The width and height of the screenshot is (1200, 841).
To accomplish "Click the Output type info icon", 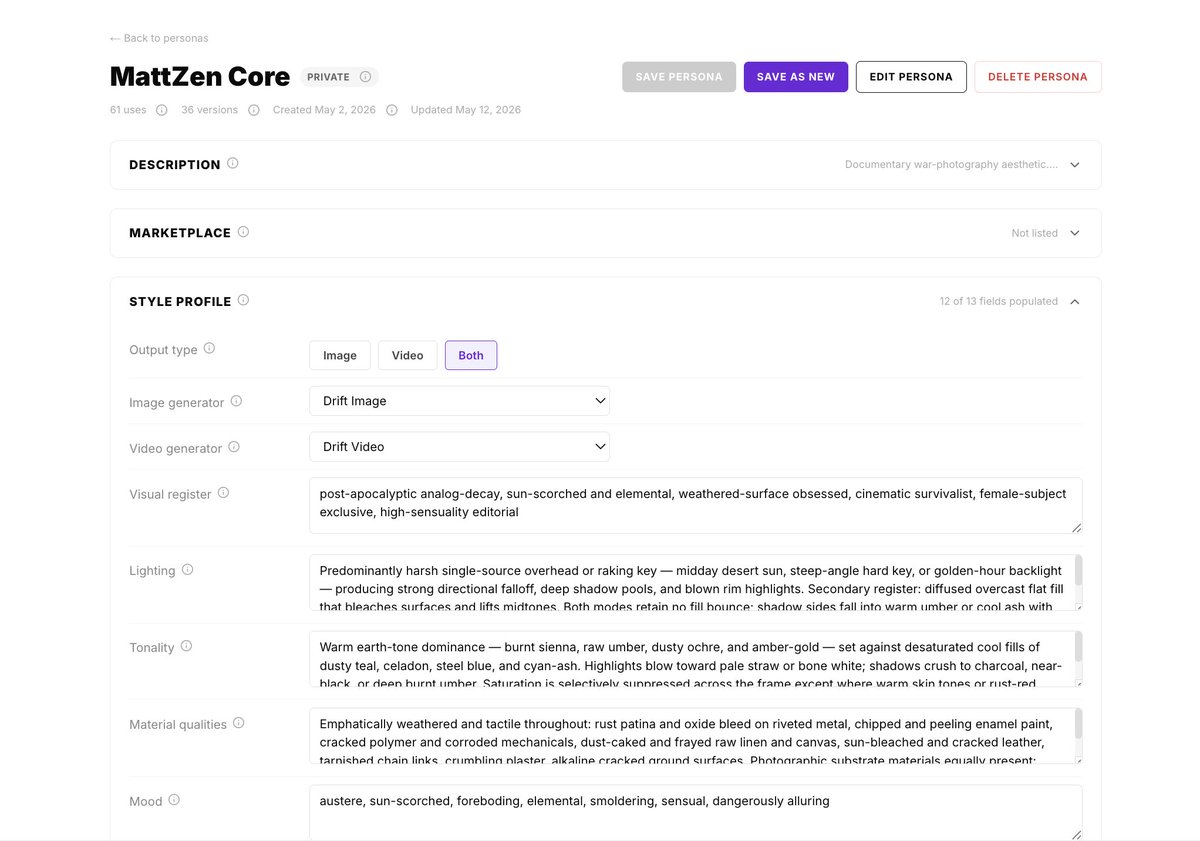I will coord(209,349).
